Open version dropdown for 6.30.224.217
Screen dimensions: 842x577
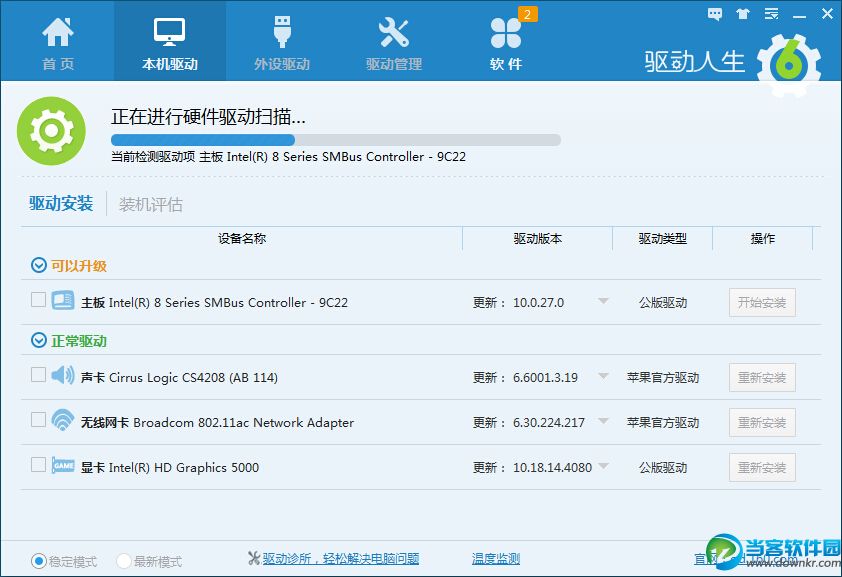point(604,421)
